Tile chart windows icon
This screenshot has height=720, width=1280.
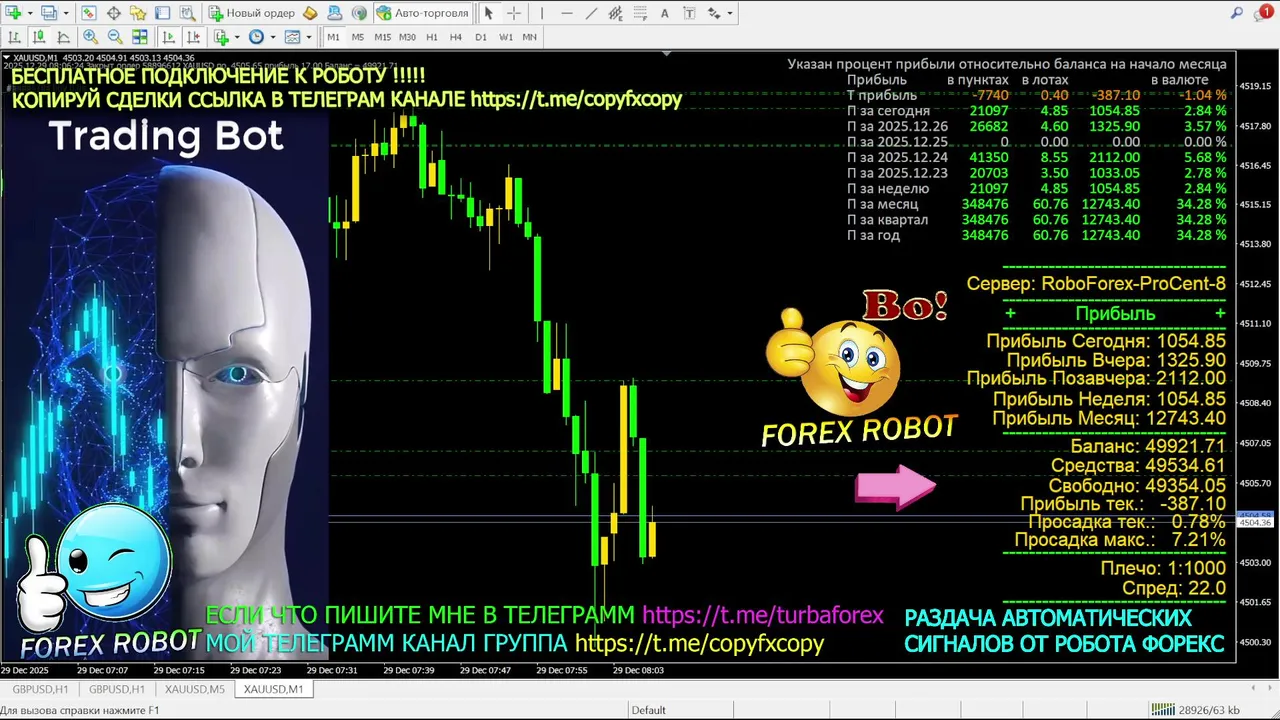tap(140, 37)
